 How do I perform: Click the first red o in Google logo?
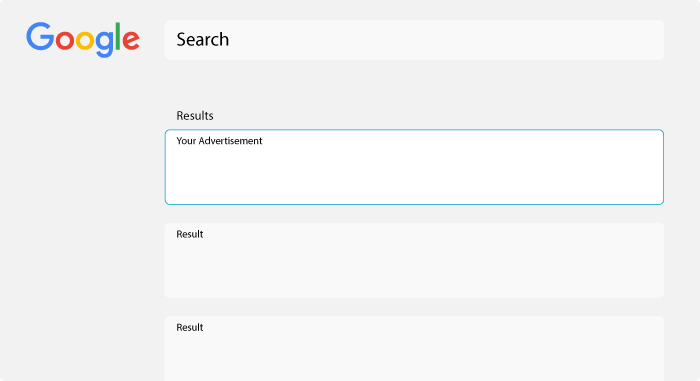[x=65, y=40]
